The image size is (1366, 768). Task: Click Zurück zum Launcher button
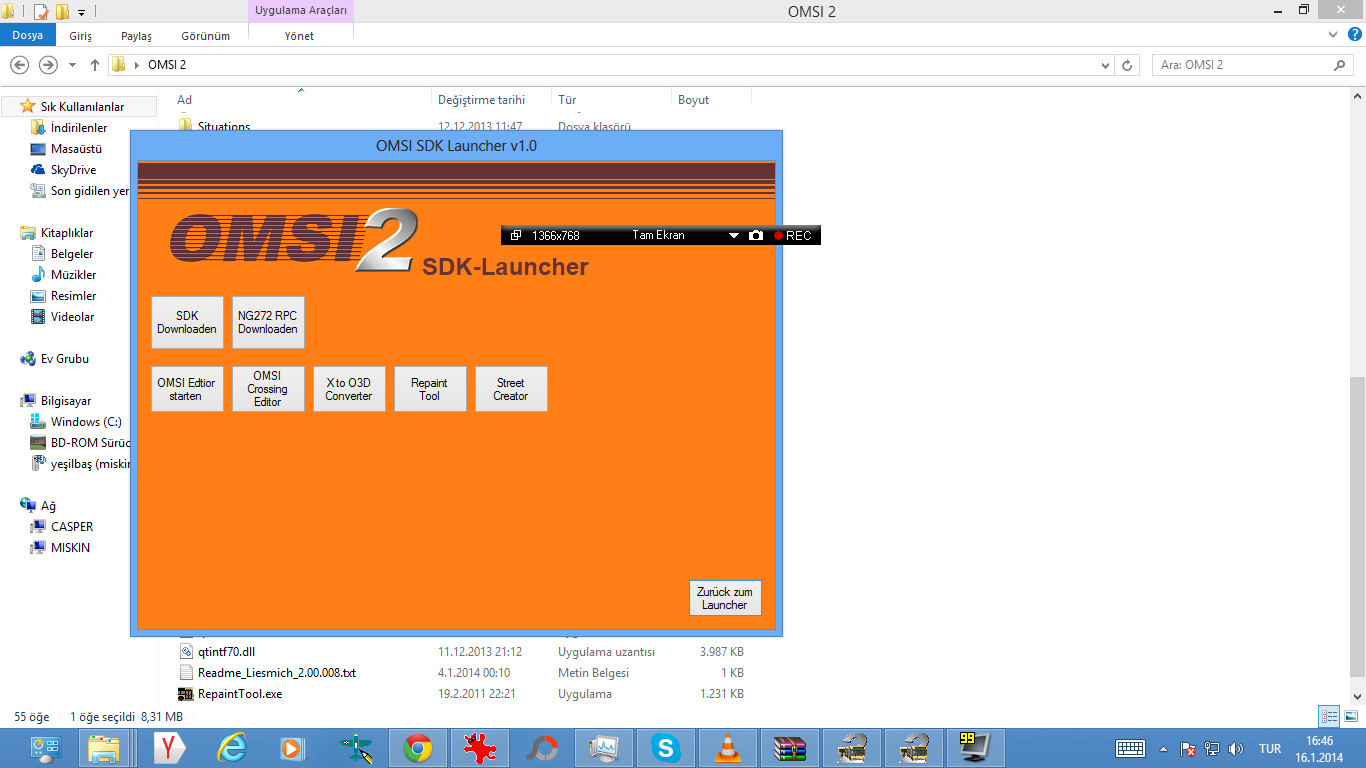click(725, 598)
